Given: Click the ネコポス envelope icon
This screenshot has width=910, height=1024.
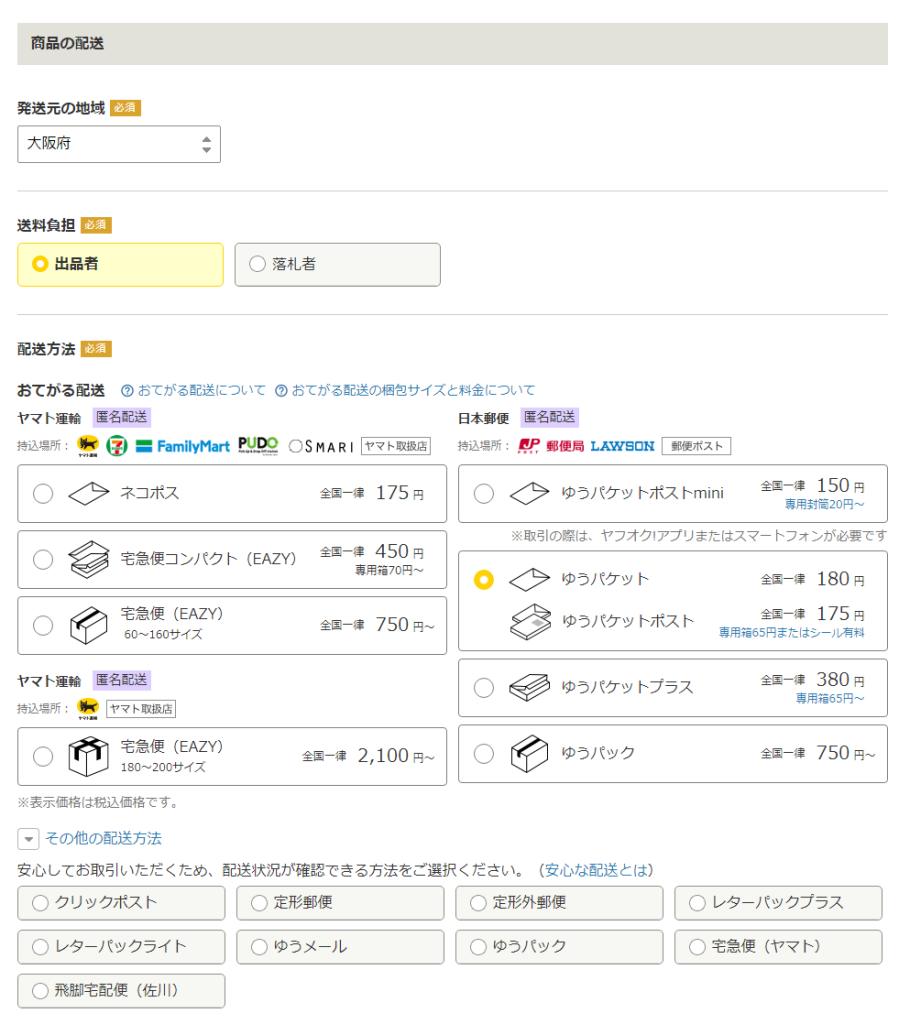Looking at the screenshot, I should (x=89, y=494).
